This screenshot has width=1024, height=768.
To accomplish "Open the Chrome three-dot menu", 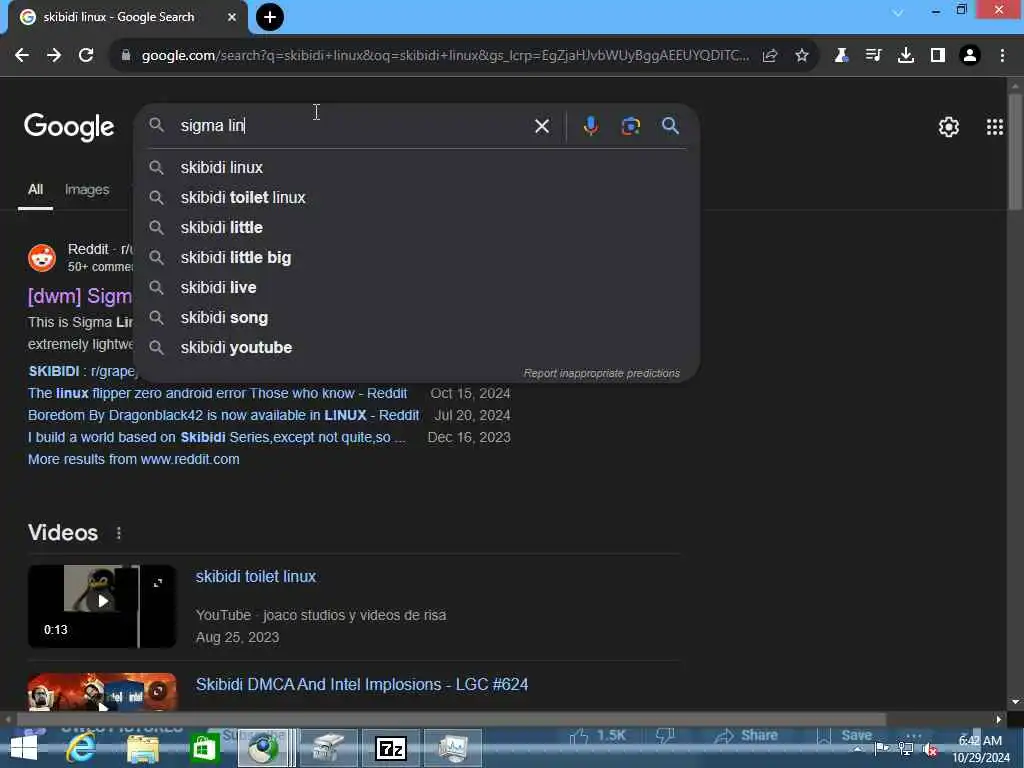I will pos(1002,56).
